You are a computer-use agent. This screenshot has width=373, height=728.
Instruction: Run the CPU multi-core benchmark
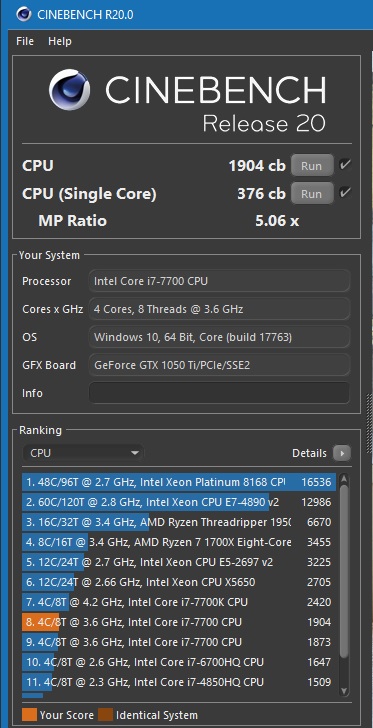[x=312, y=166]
